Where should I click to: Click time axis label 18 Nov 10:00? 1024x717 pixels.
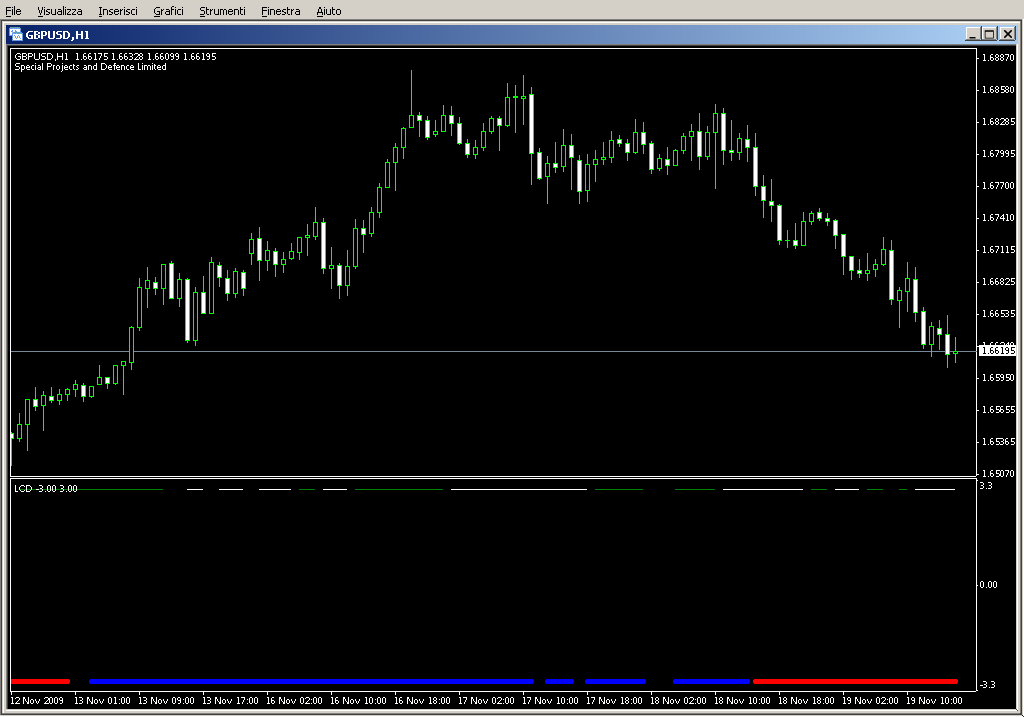[x=743, y=701]
